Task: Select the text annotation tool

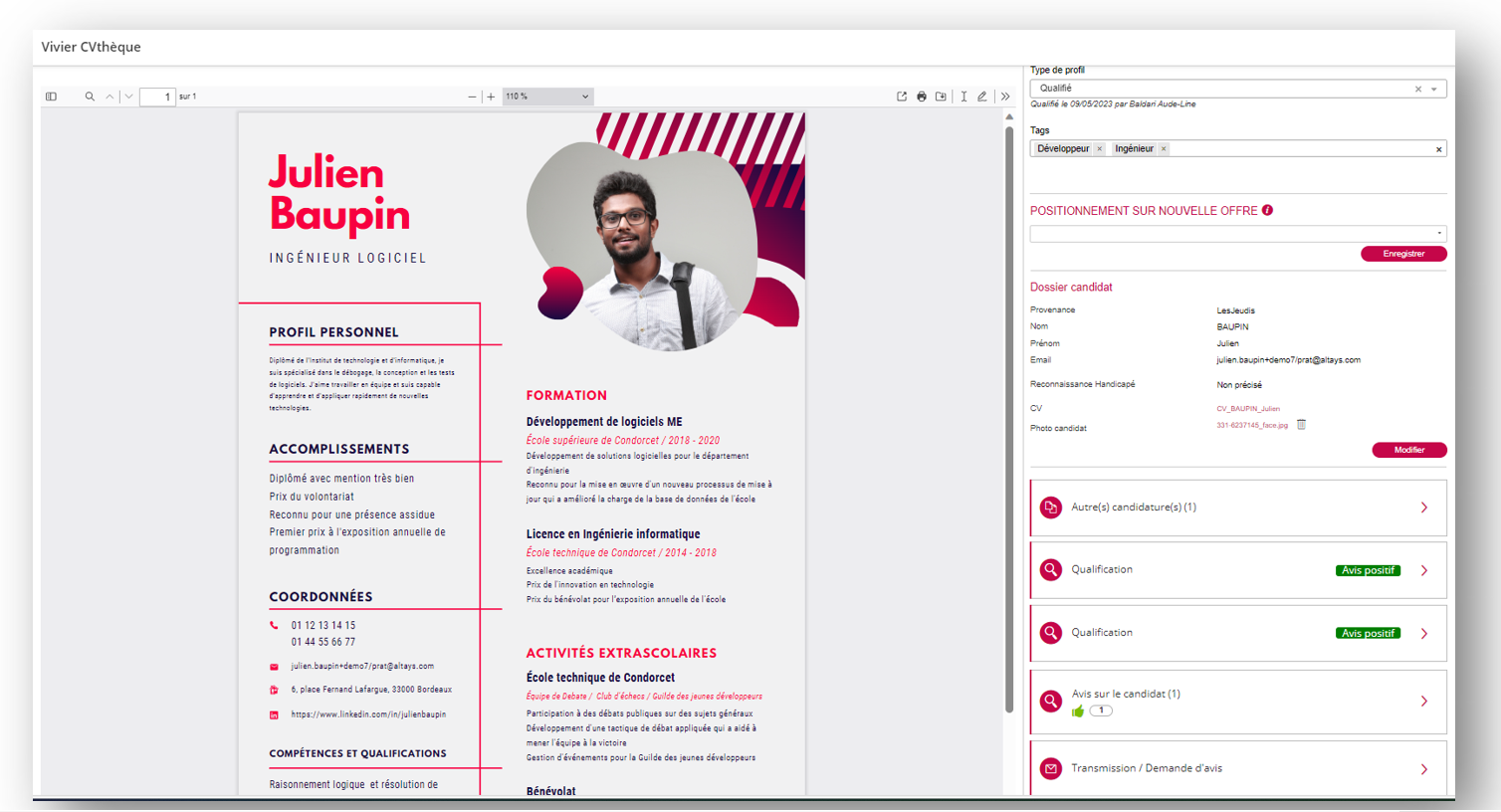Action: tap(964, 97)
